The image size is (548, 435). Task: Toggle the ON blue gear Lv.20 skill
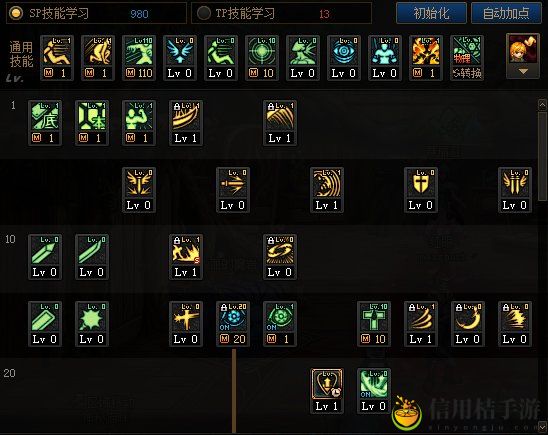[233, 324]
